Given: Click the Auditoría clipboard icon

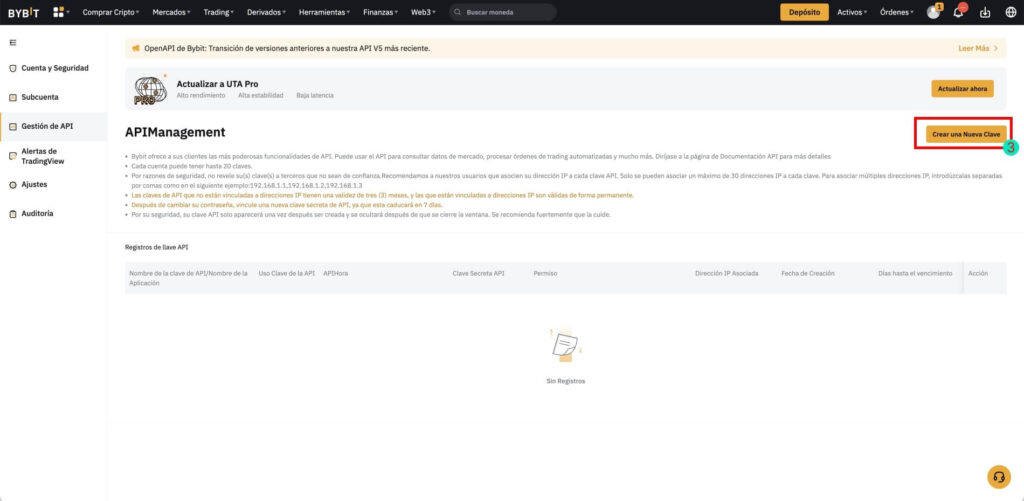Looking at the screenshot, I should click(x=12, y=214).
